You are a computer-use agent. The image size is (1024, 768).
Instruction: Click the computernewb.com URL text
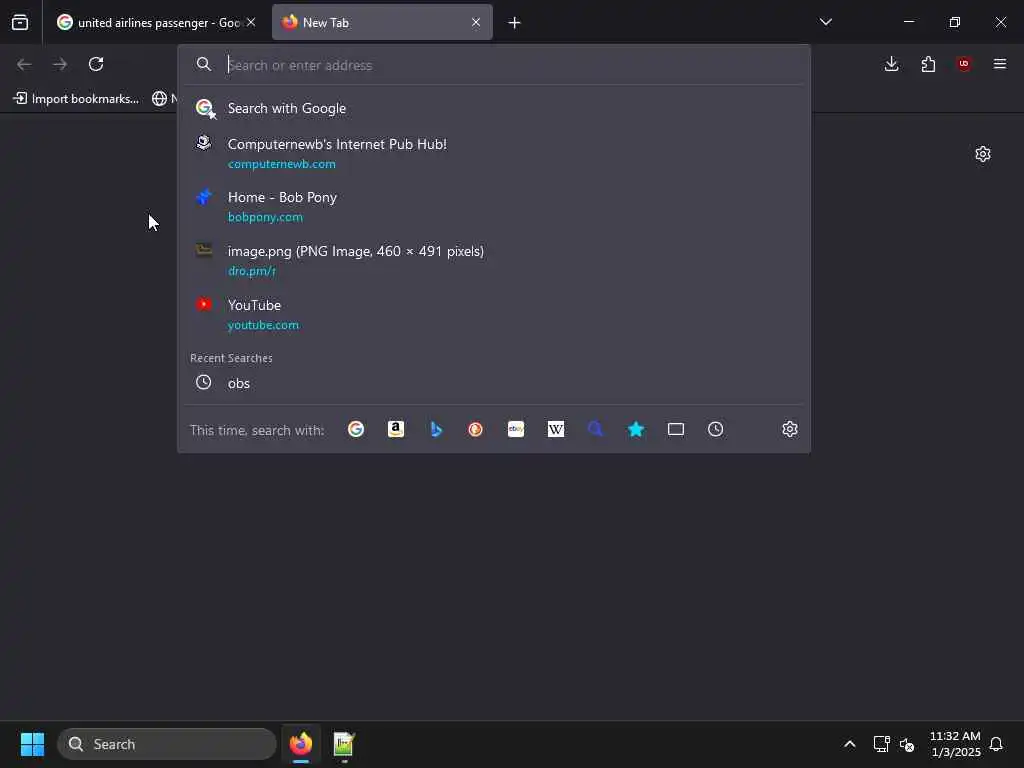pos(281,164)
